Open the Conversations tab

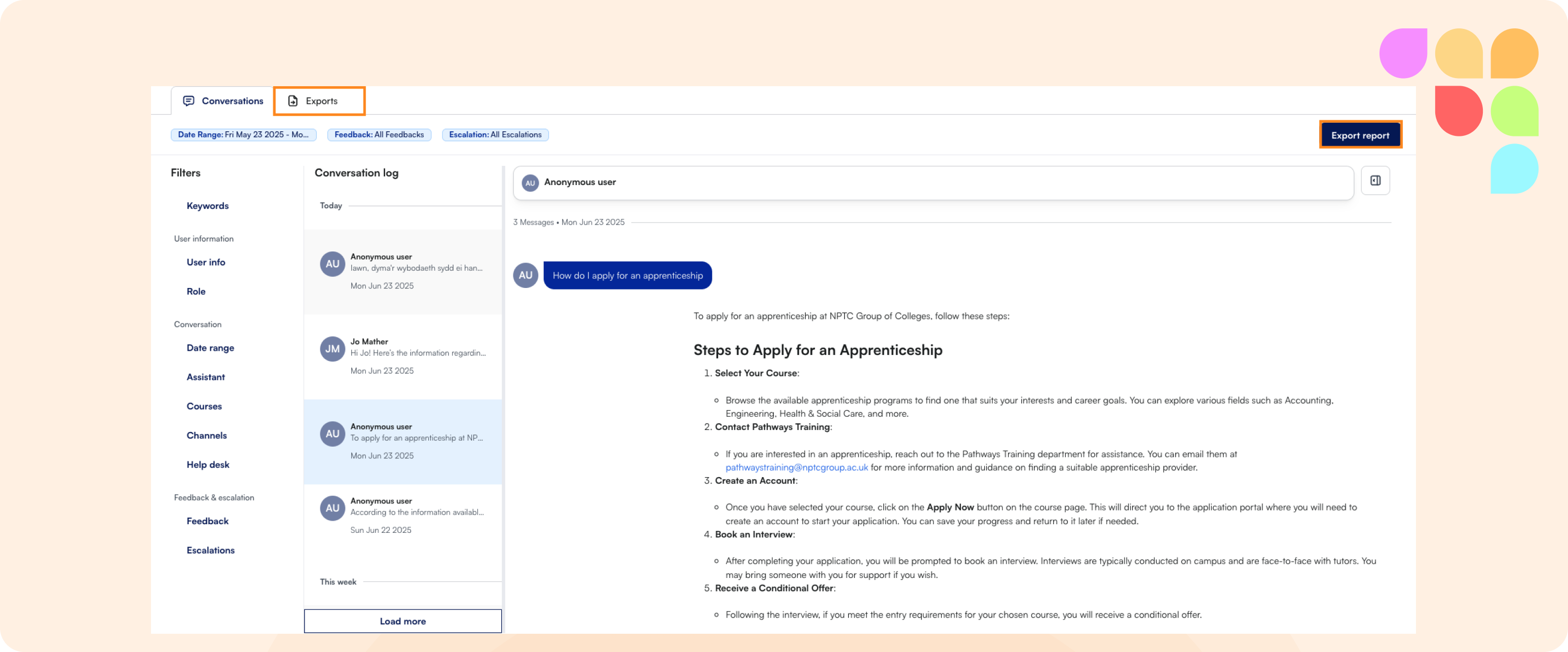[232, 101]
